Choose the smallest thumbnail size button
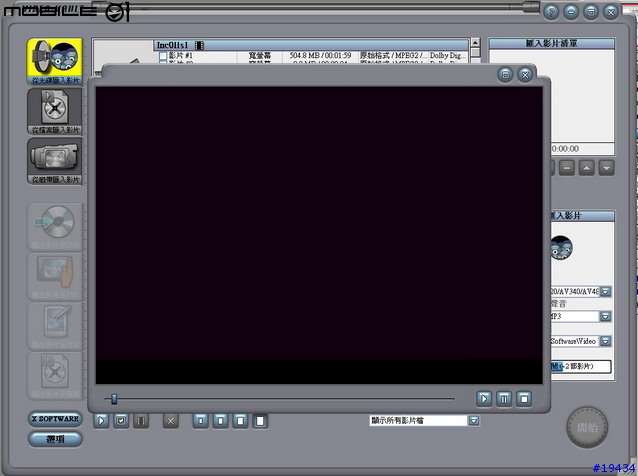This screenshot has height=476, width=638. pos(201,421)
